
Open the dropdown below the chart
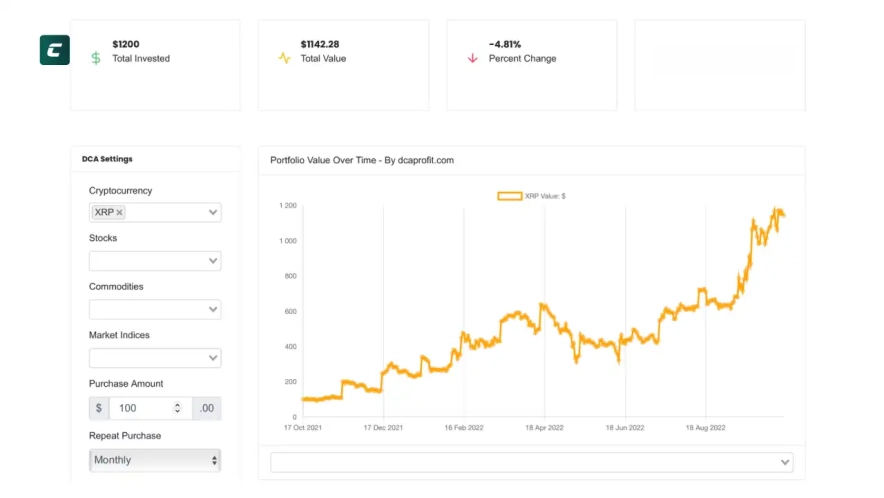[x=531, y=462]
